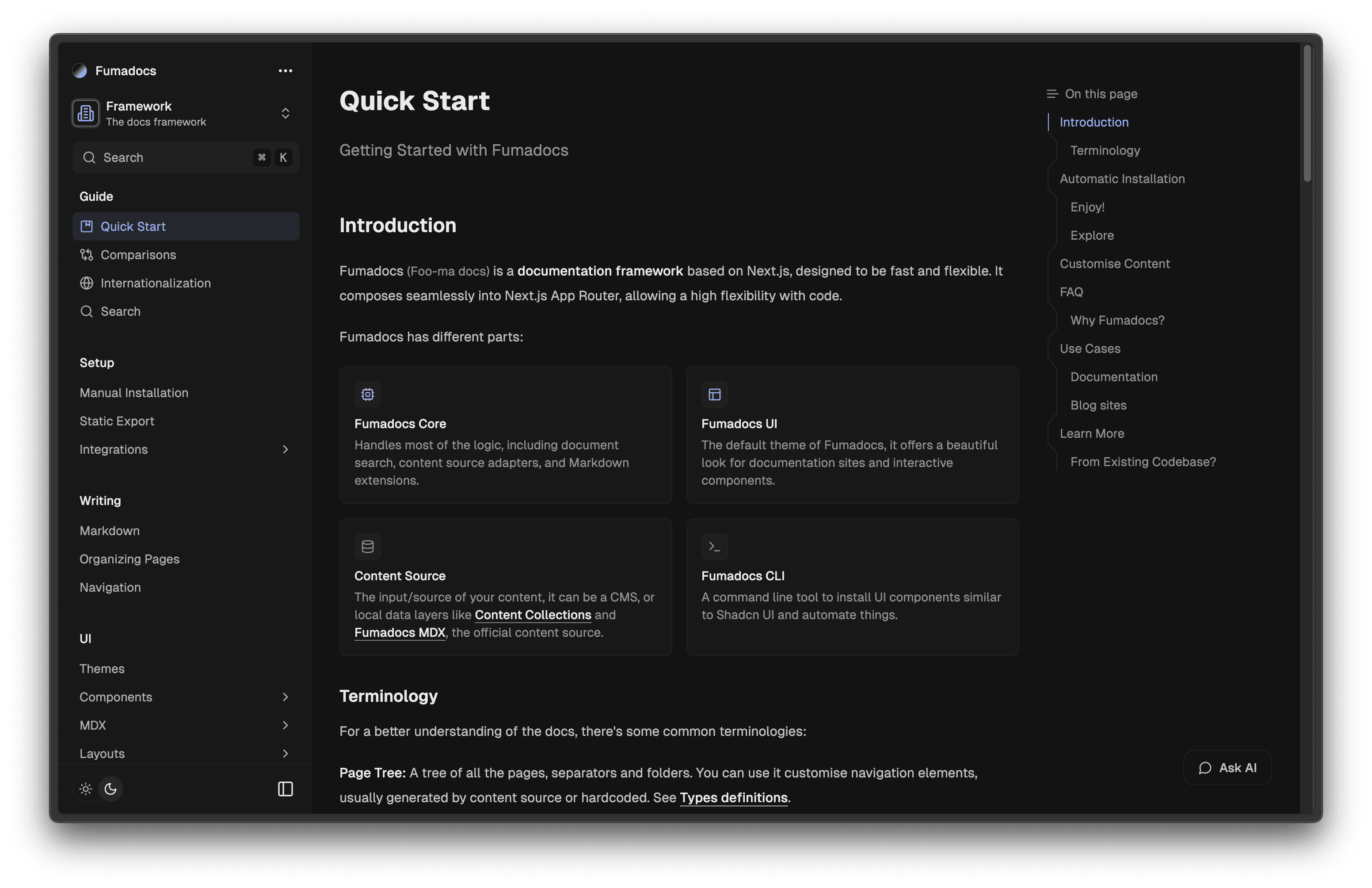Click the Comparisons git-compare icon

[87, 254]
